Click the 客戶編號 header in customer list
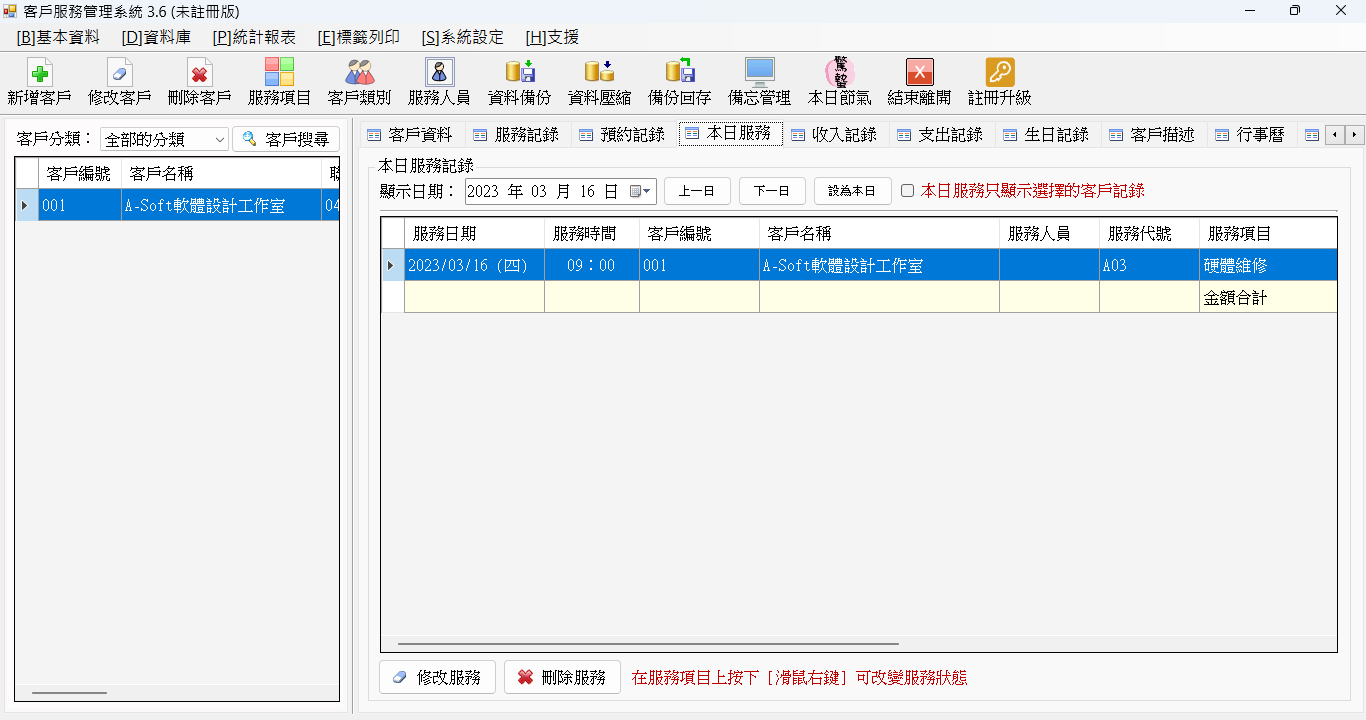The height and width of the screenshot is (720, 1366). (x=79, y=172)
